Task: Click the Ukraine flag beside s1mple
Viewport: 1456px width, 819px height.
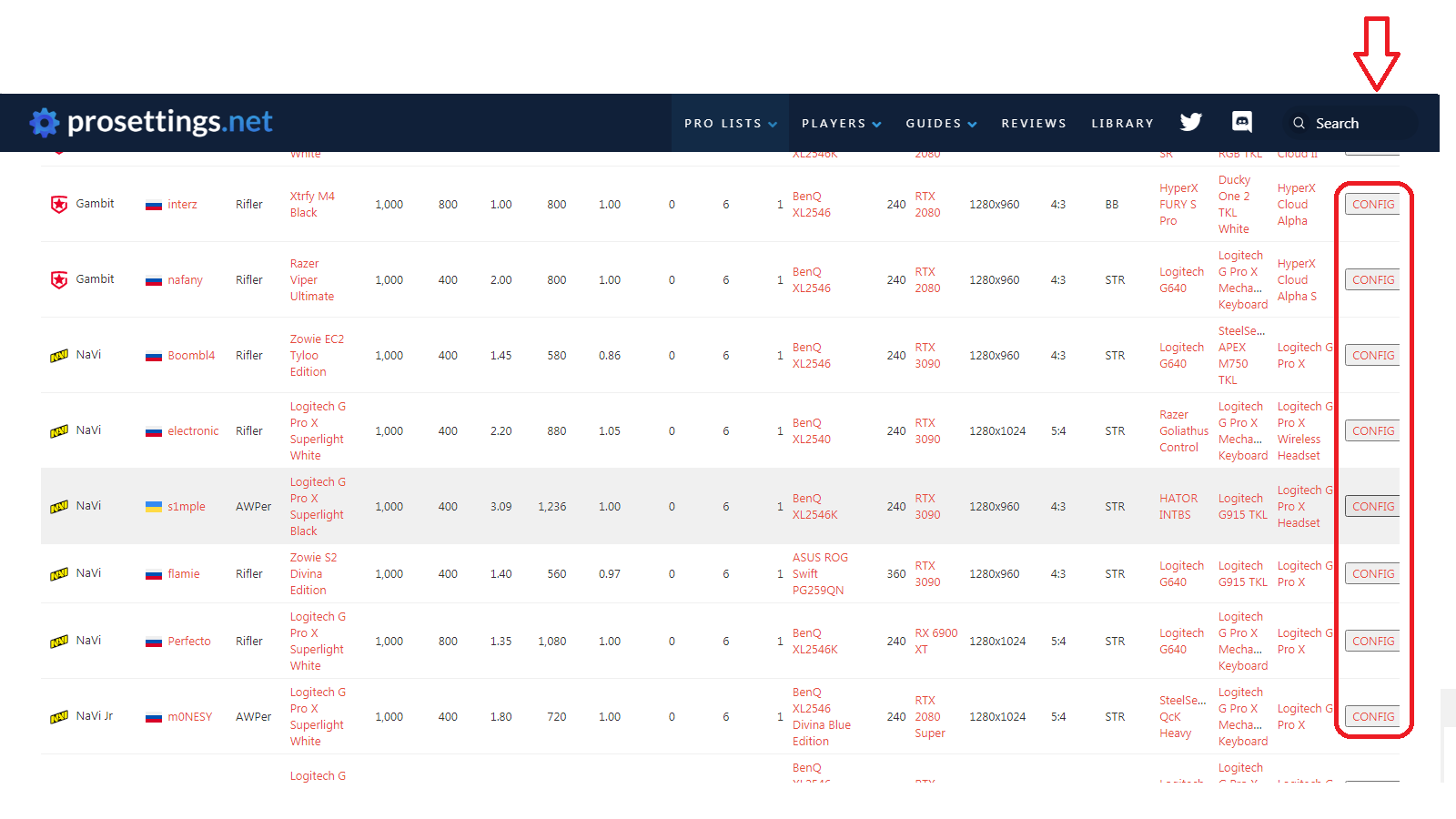Action: tap(154, 507)
